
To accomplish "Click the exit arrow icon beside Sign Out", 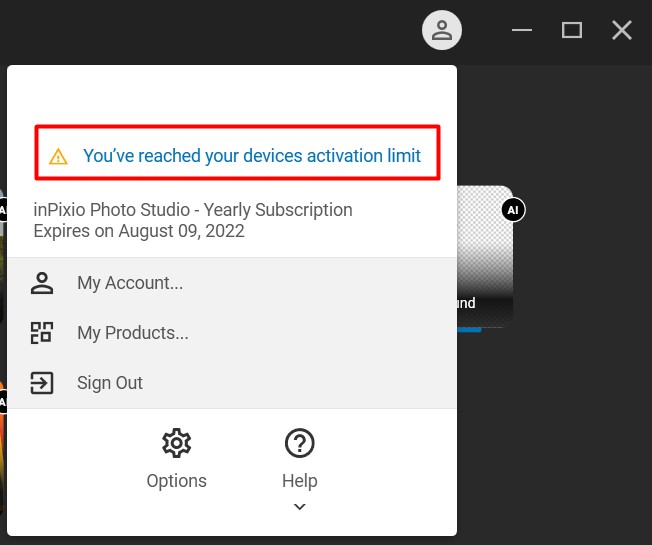I will coord(42,383).
